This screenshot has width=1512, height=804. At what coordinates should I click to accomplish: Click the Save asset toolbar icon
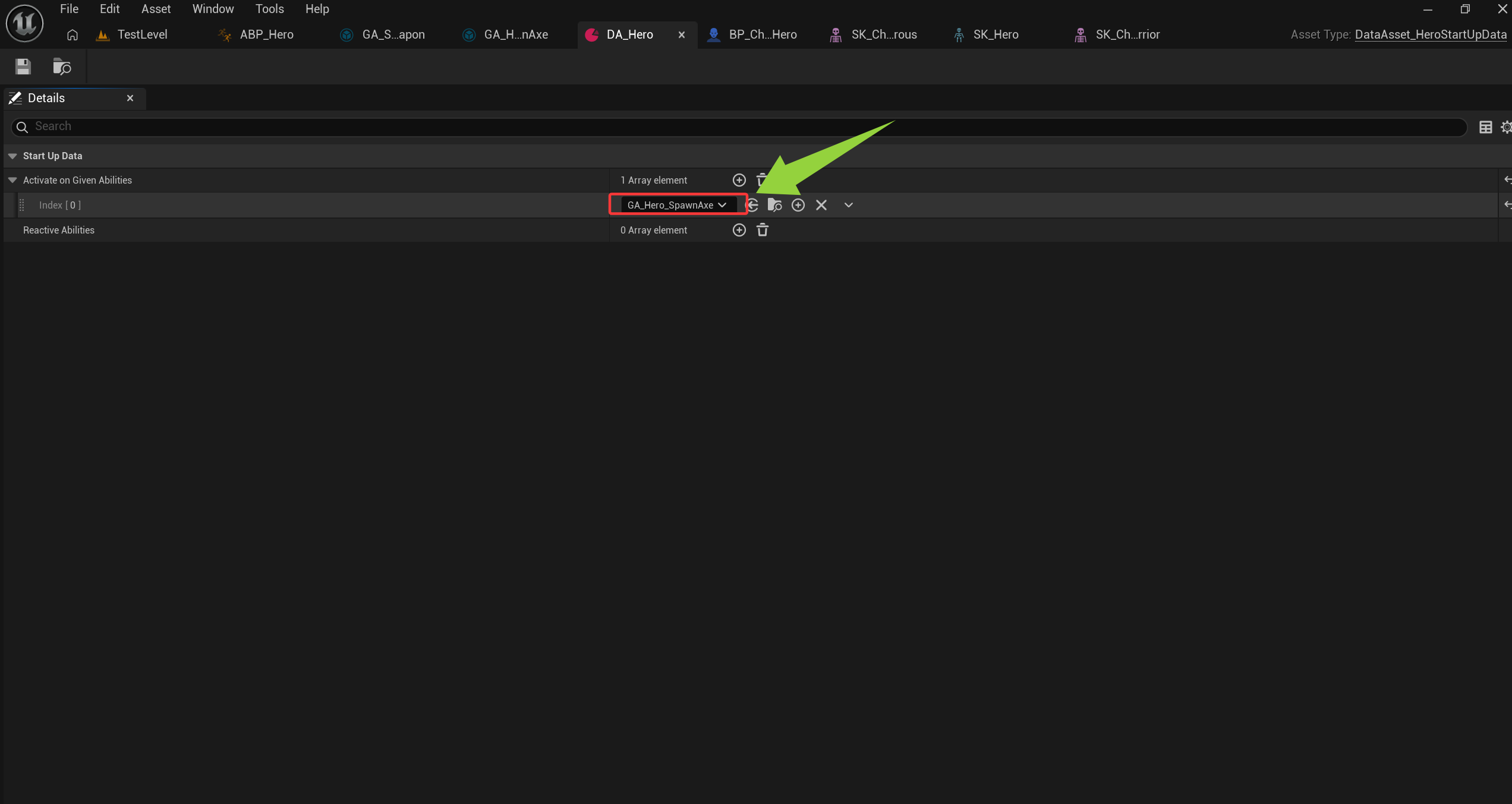[x=23, y=67]
